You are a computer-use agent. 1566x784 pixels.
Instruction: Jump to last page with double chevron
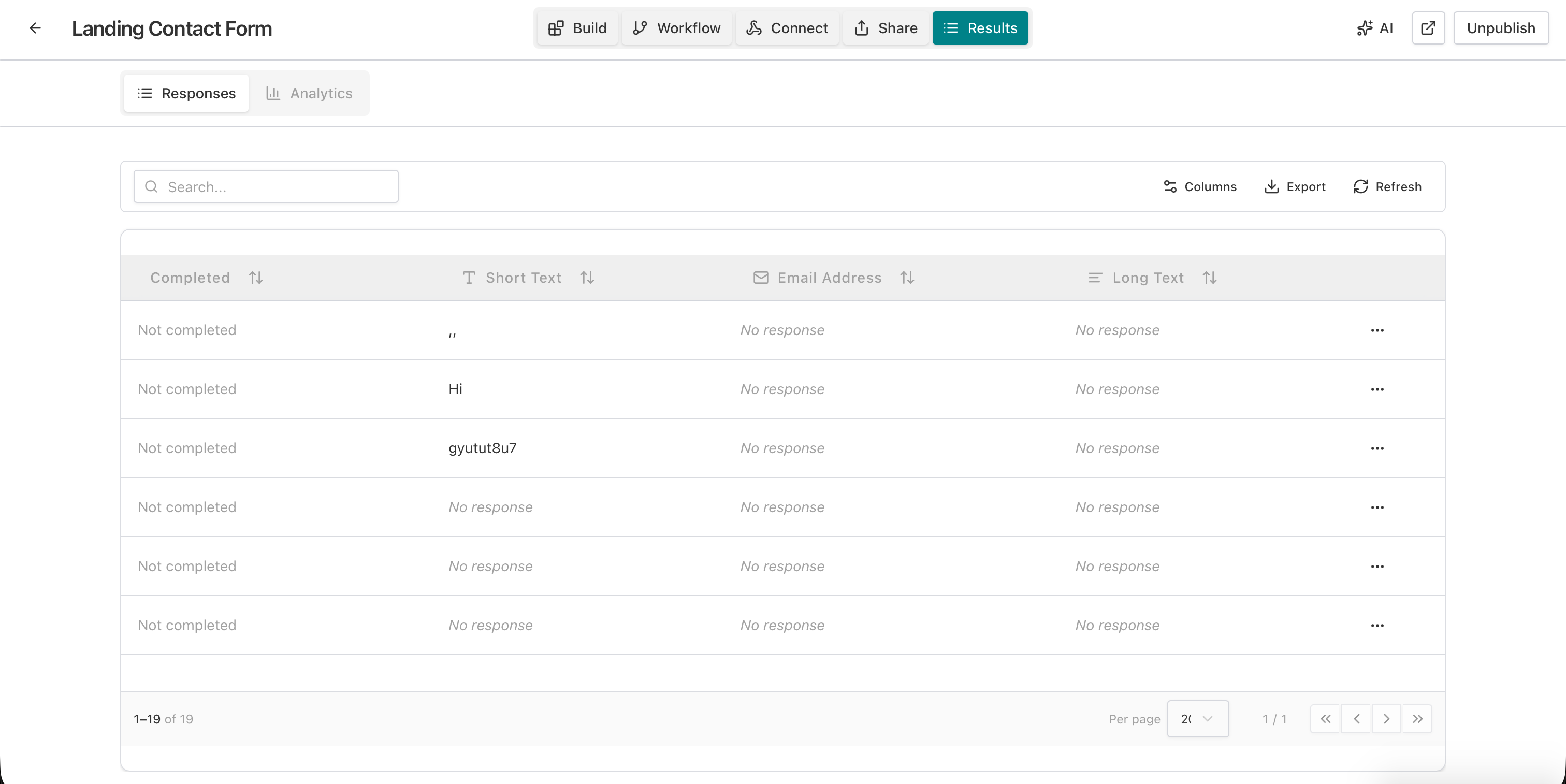pyautogui.click(x=1418, y=718)
